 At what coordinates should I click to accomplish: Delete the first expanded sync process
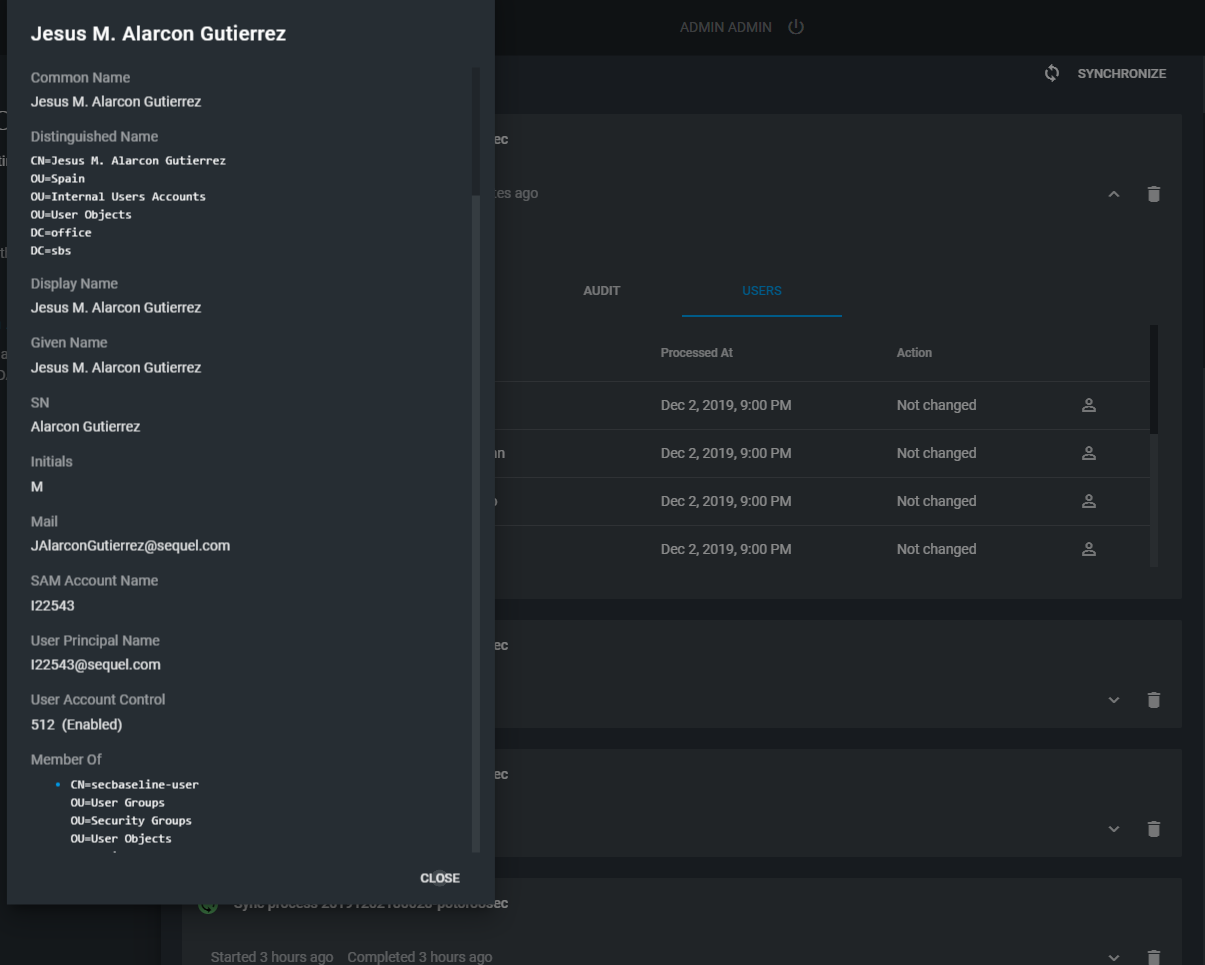coord(1154,194)
